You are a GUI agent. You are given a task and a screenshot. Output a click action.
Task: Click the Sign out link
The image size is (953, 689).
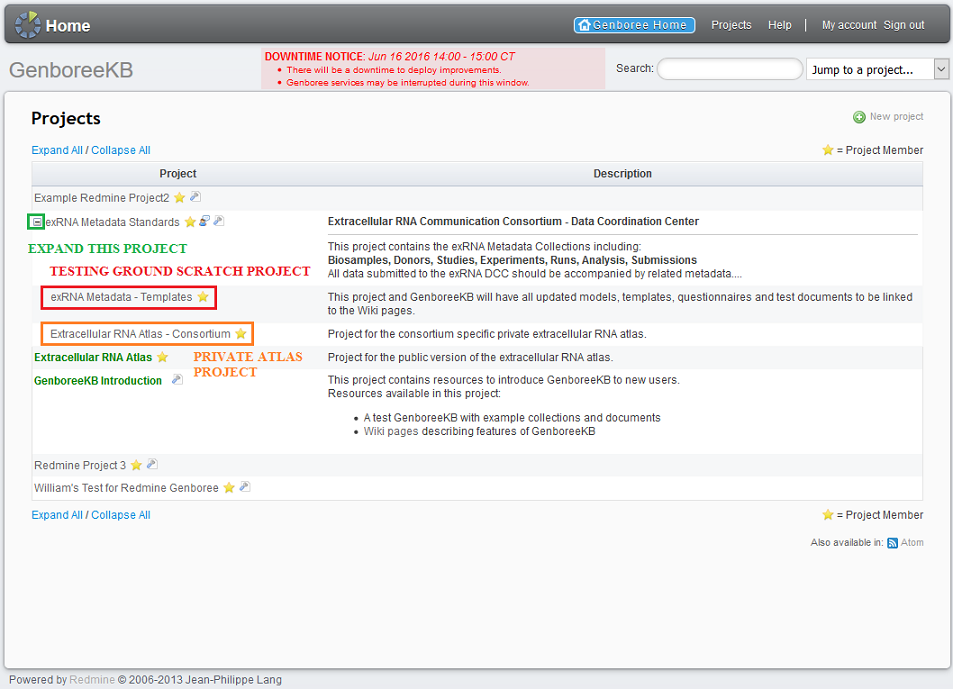[x=903, y=25]
